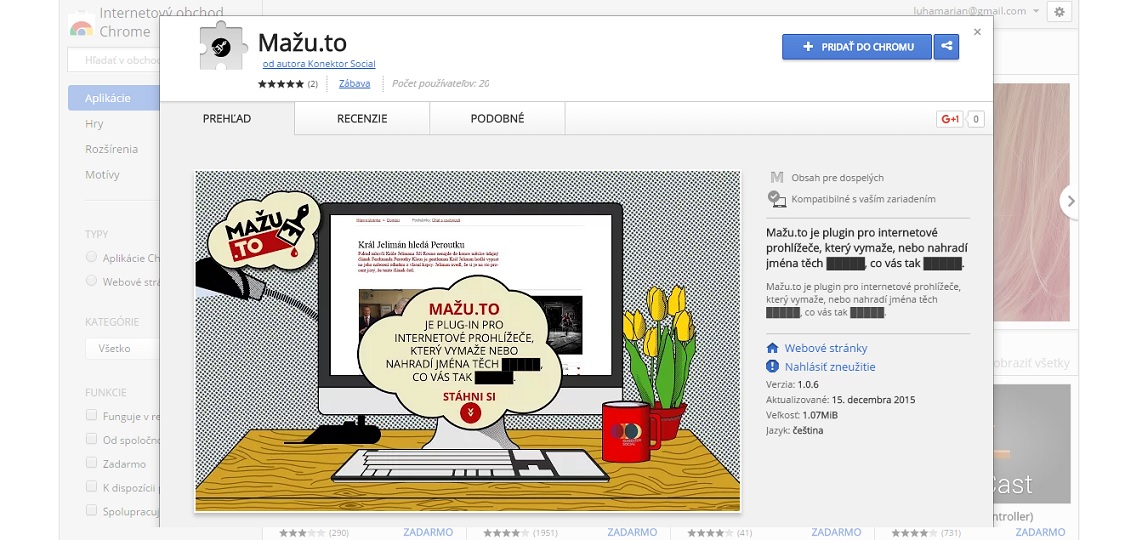Click the report abuse exclamation icon
1142x540 pixels.
click(772, 367)
